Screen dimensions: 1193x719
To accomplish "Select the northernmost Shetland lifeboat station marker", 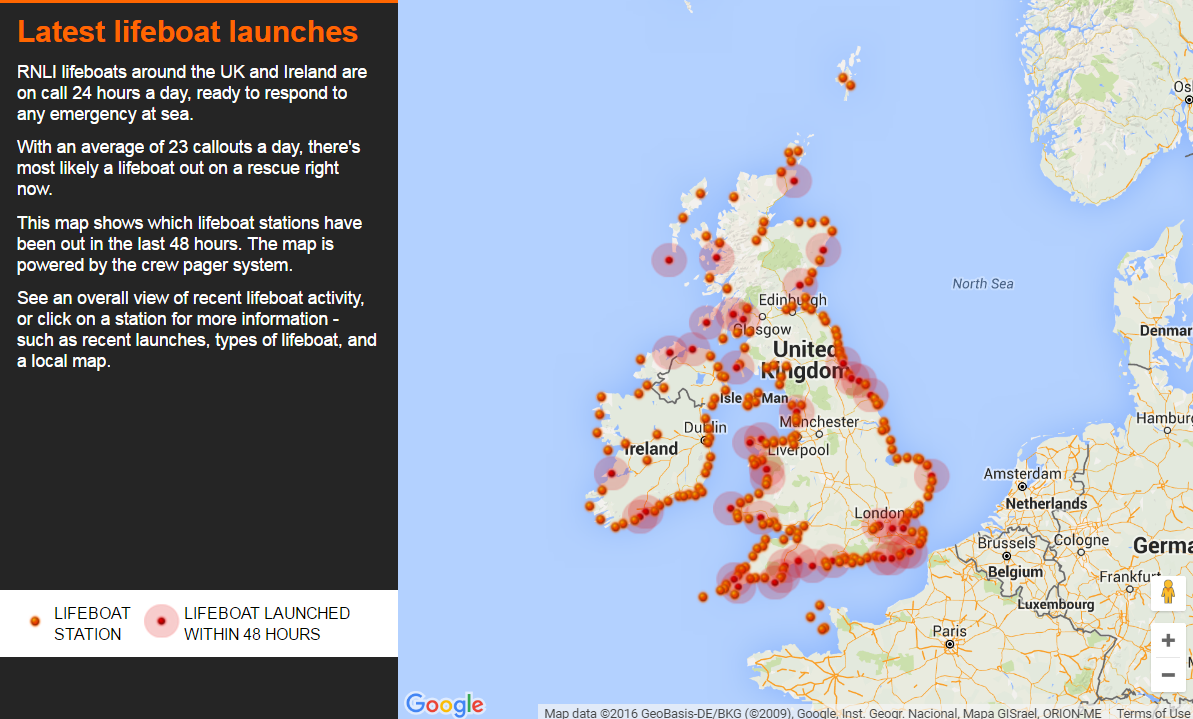I will (x=842, y=78).
